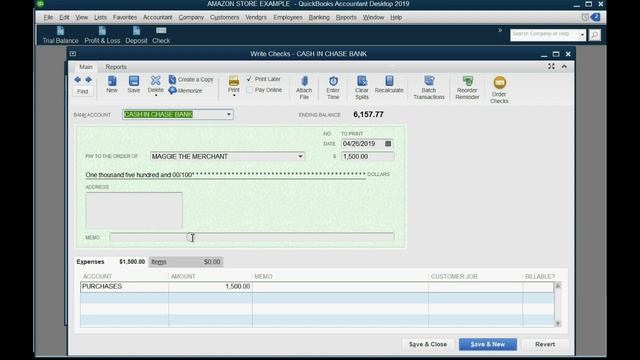Open the reminders clock icon in menu bar
This screenshot has height=360, width=640.
(585, 17)
